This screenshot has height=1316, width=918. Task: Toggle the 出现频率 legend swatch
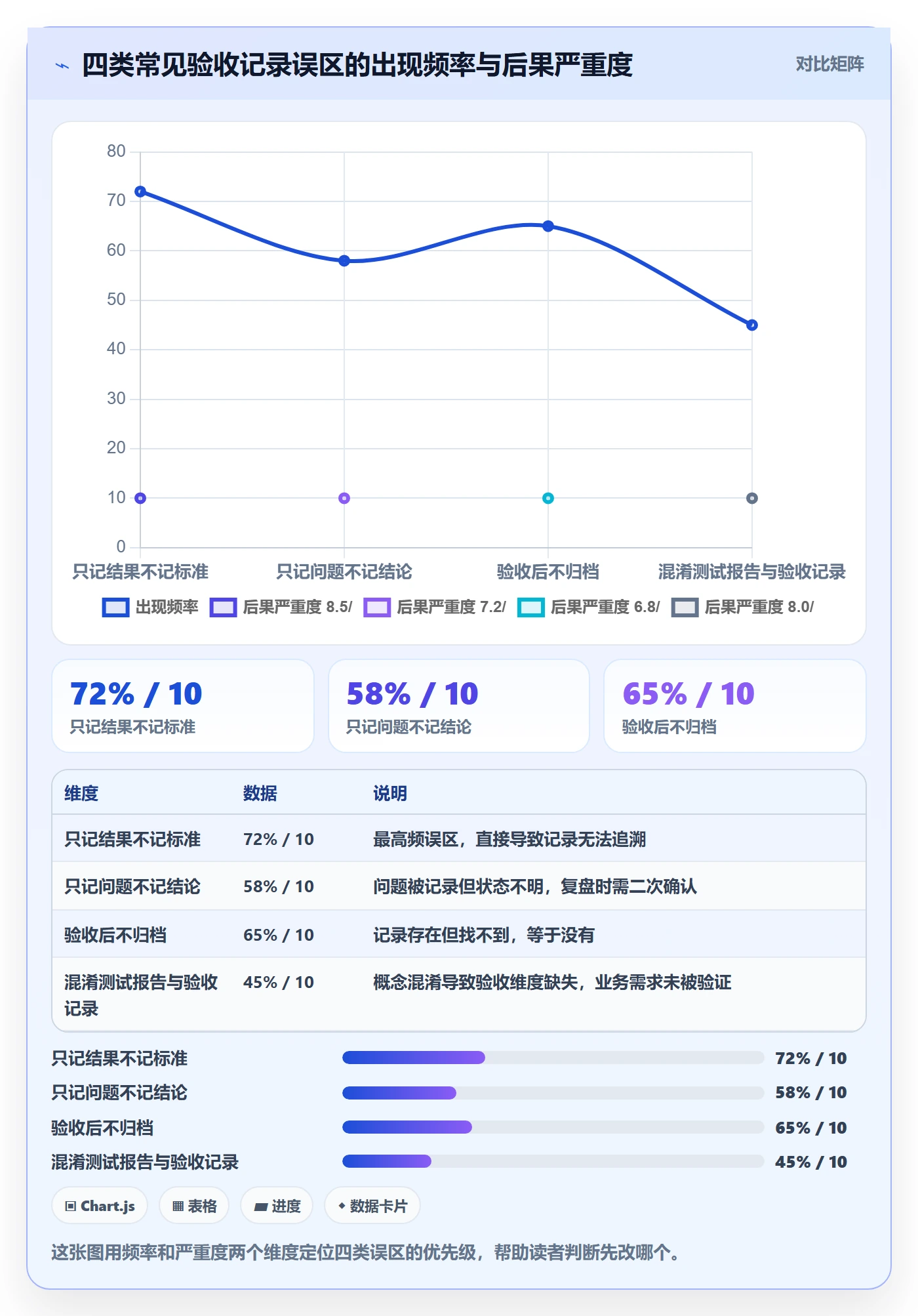coord(115,607)
